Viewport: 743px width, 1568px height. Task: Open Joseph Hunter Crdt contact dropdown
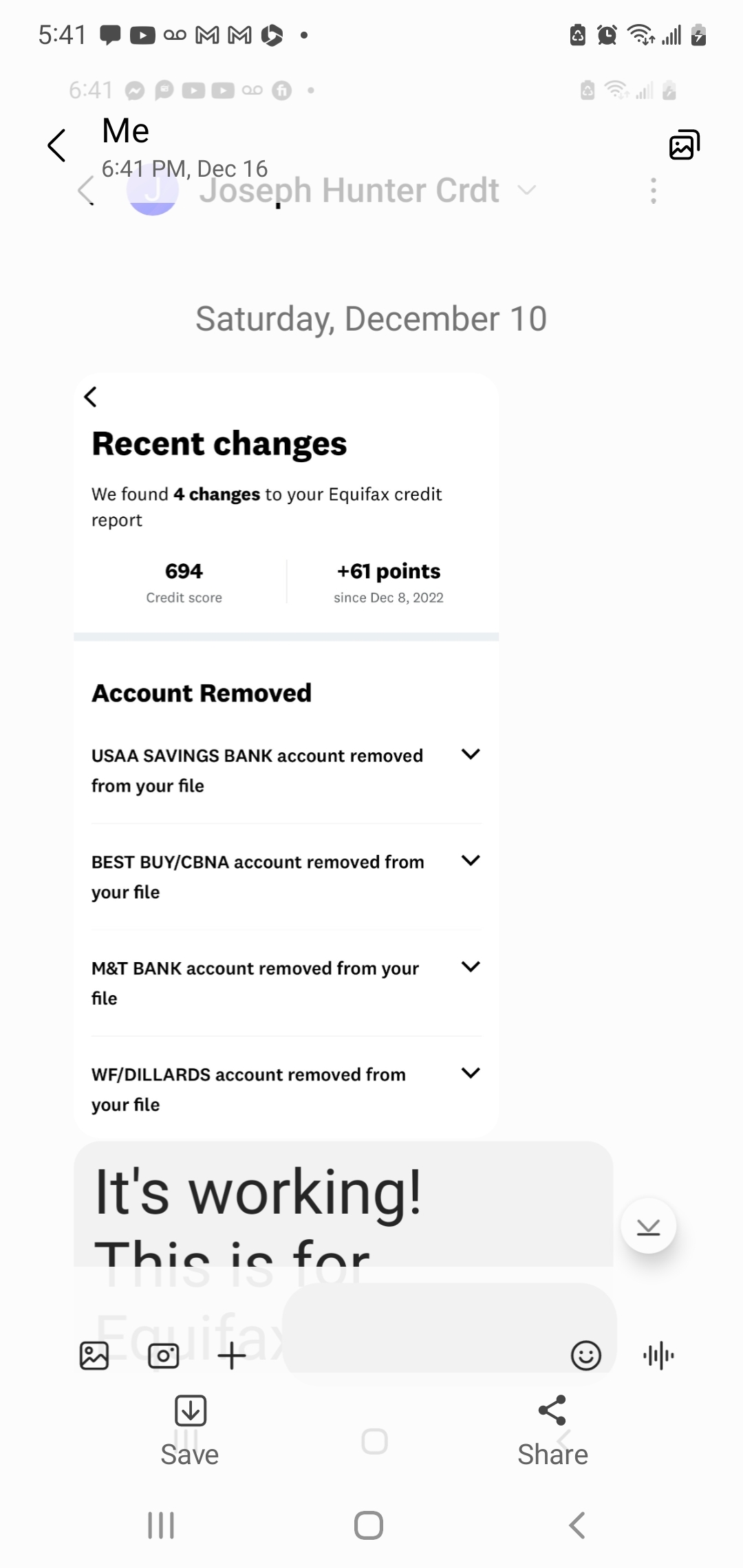coord(527,190)
